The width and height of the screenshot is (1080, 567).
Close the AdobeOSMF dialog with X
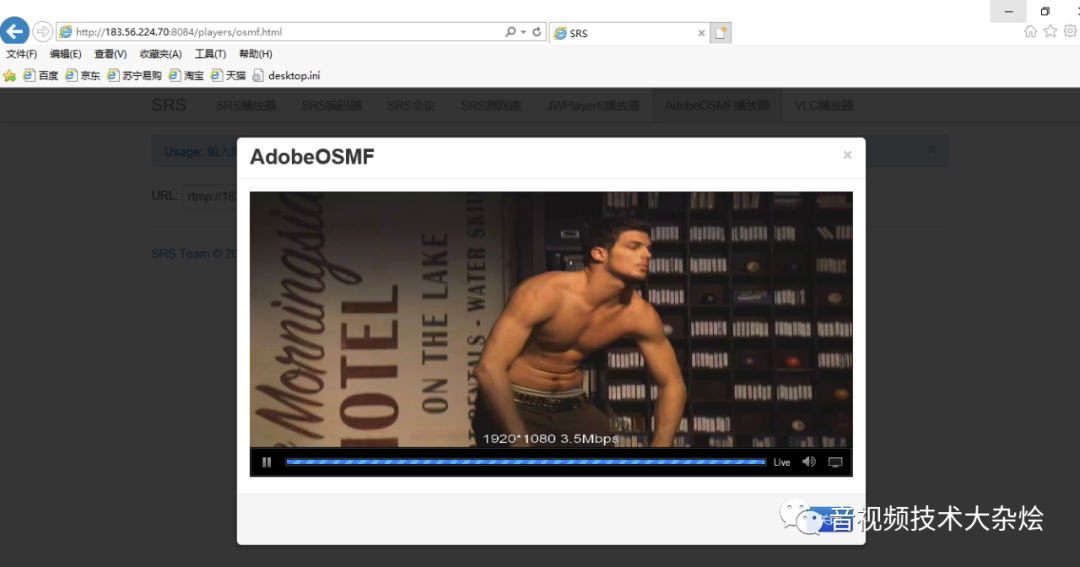point(847,155)
